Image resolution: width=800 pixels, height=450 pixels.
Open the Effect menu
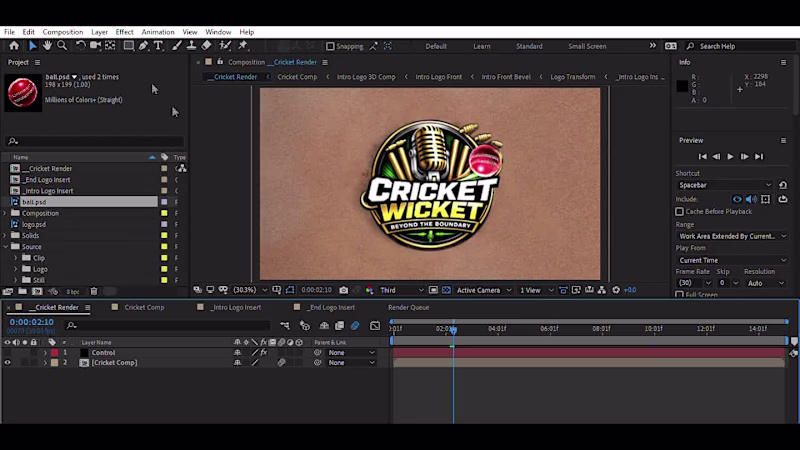(x=124, y=32)
